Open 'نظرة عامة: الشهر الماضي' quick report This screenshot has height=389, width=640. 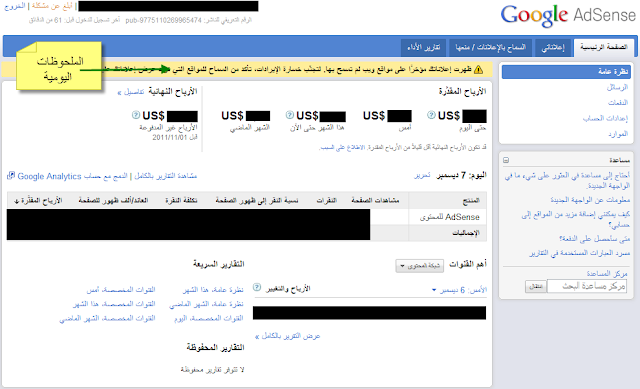pyautogui.click(x=206, y=304)
